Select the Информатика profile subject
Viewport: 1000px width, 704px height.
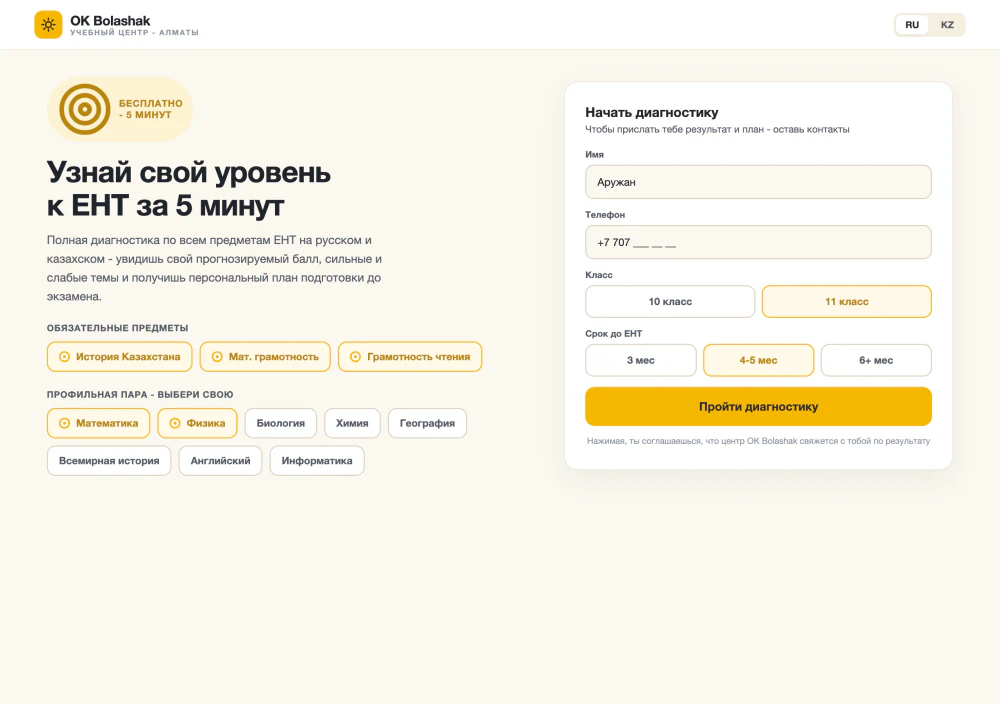(x=317, y=460)
